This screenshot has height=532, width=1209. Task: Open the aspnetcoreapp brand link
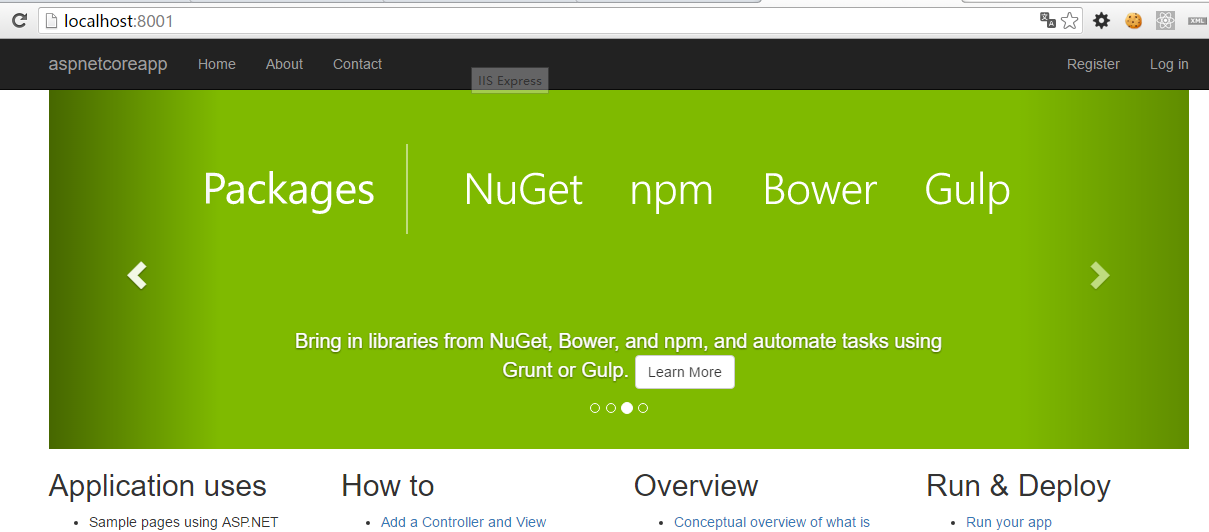point(108,64)
